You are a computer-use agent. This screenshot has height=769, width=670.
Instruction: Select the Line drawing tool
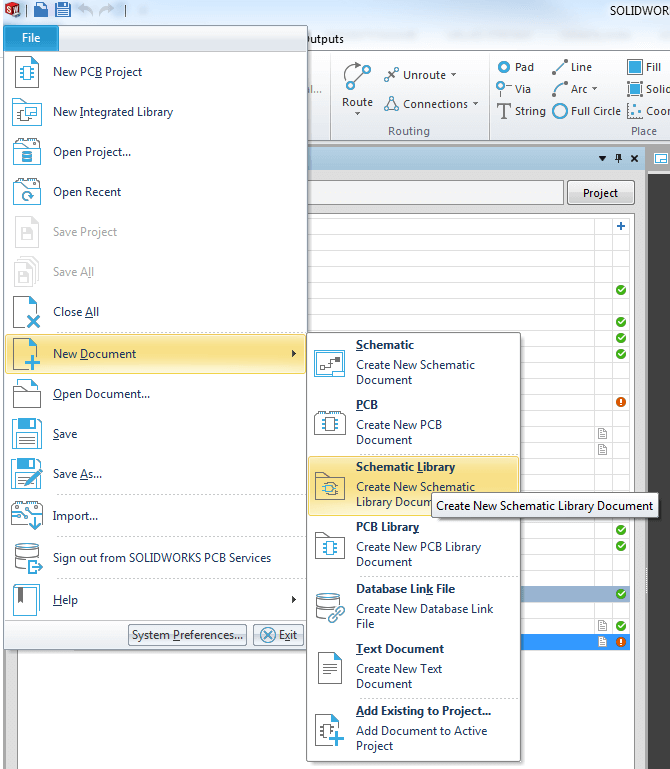point(571,67)
